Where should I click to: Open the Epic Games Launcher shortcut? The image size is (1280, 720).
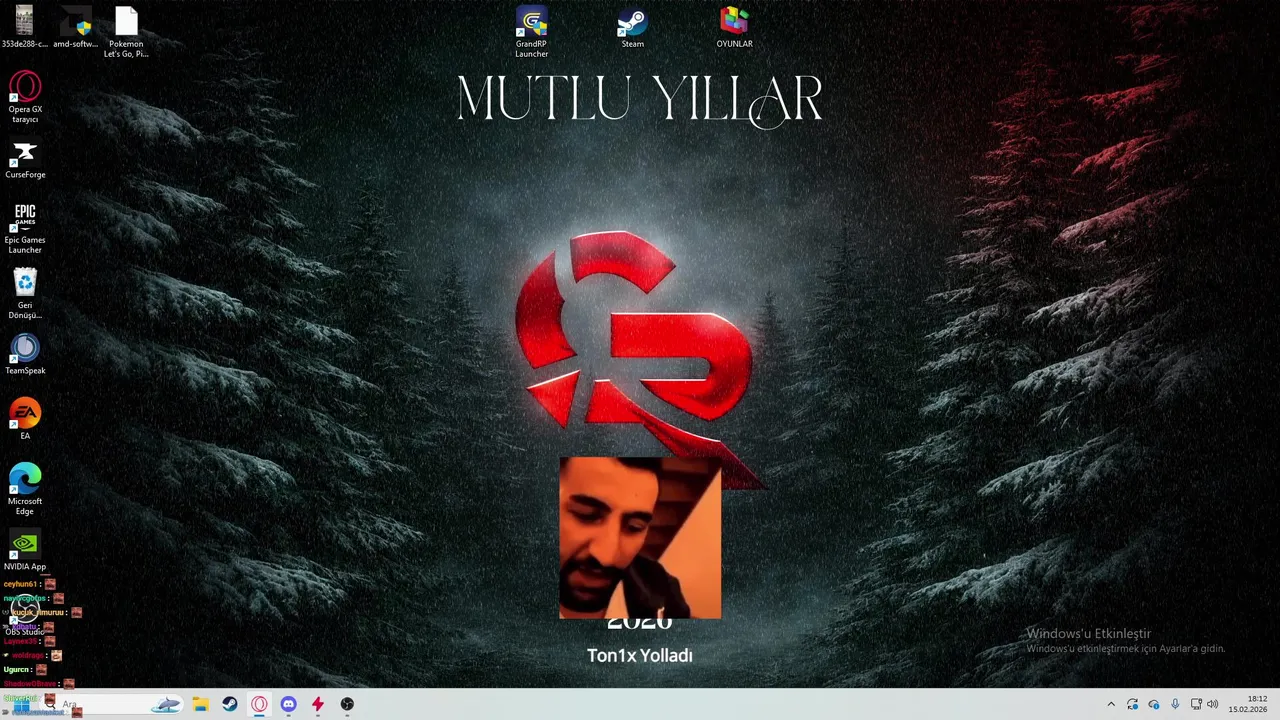click(x=25, y=228)
